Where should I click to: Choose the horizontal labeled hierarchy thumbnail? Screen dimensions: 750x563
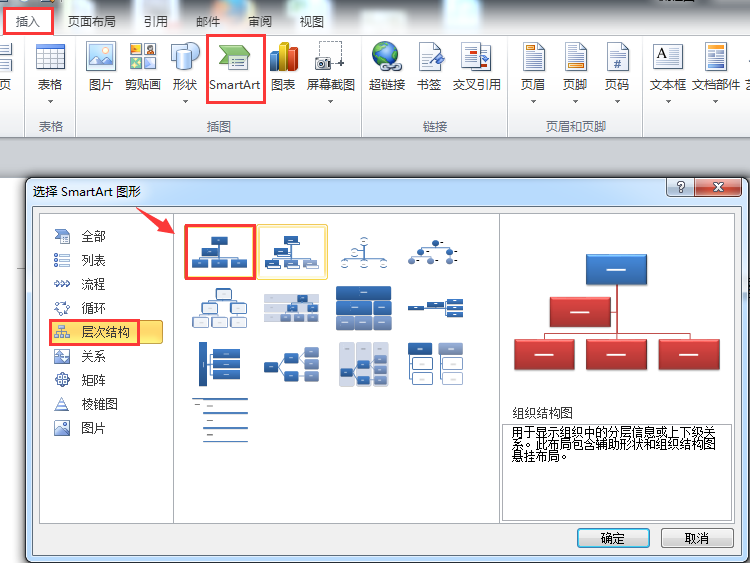(364, 364)
